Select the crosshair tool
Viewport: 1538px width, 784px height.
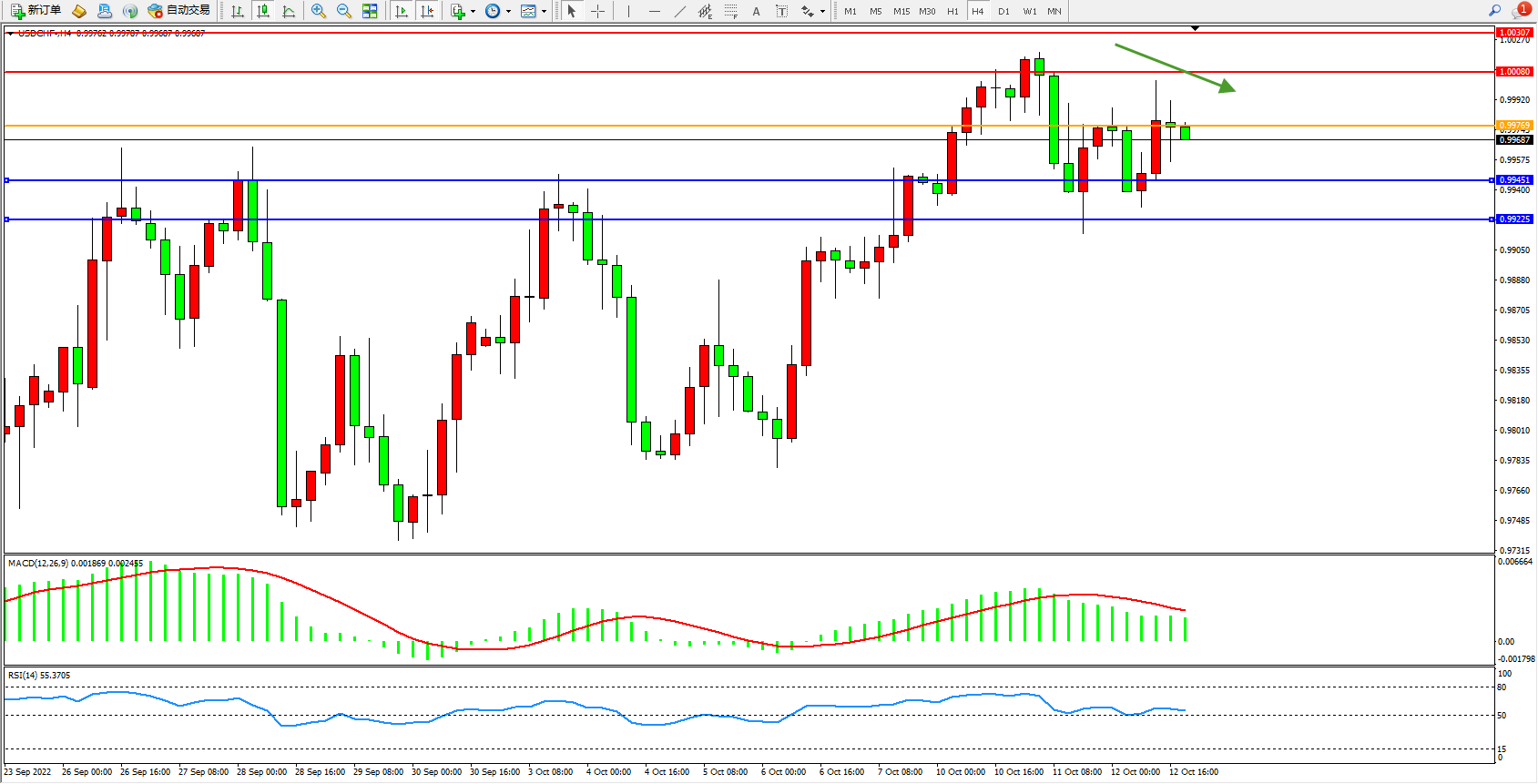(597, 11)
